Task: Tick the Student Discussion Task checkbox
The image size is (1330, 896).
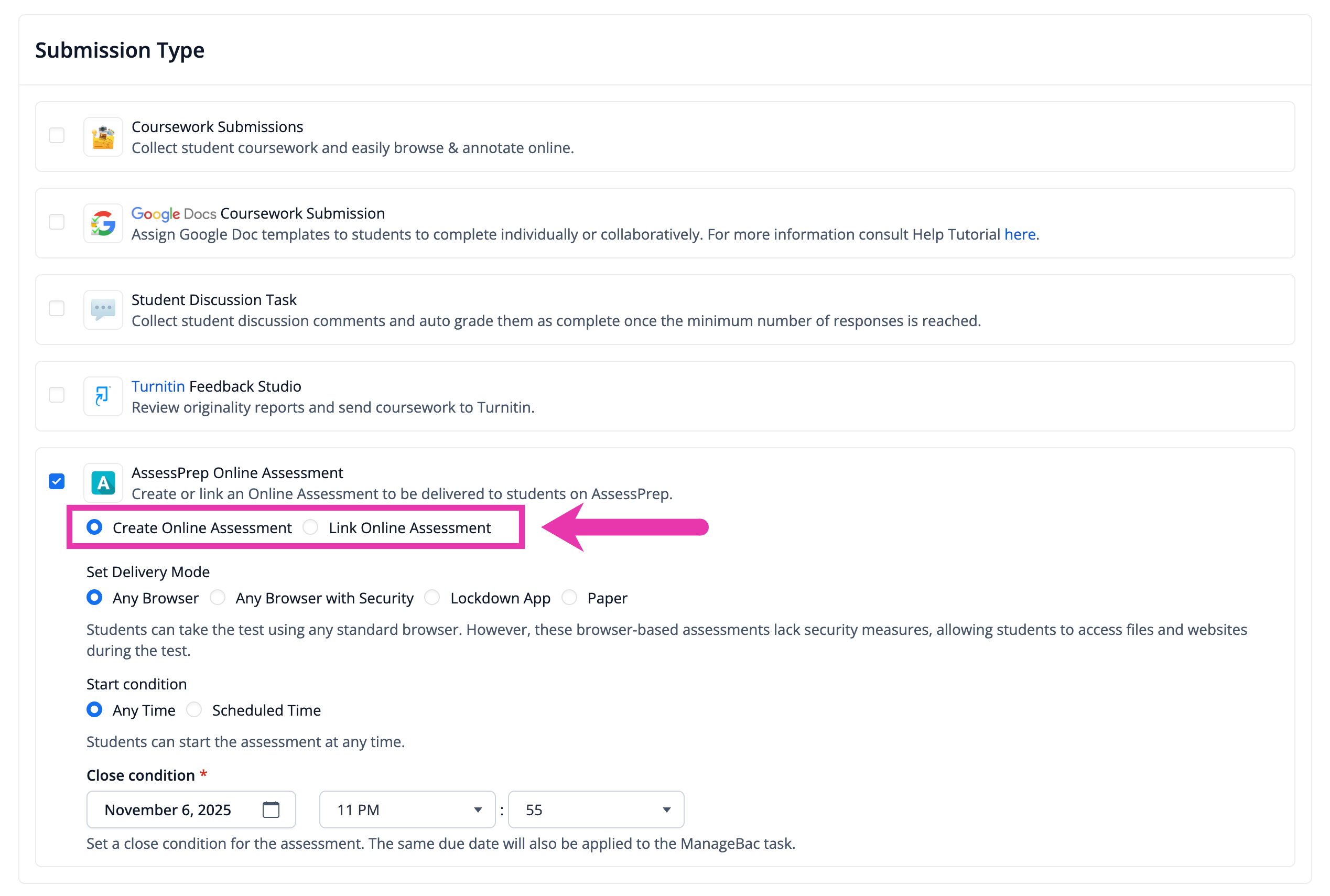Action: coord(57,309)
